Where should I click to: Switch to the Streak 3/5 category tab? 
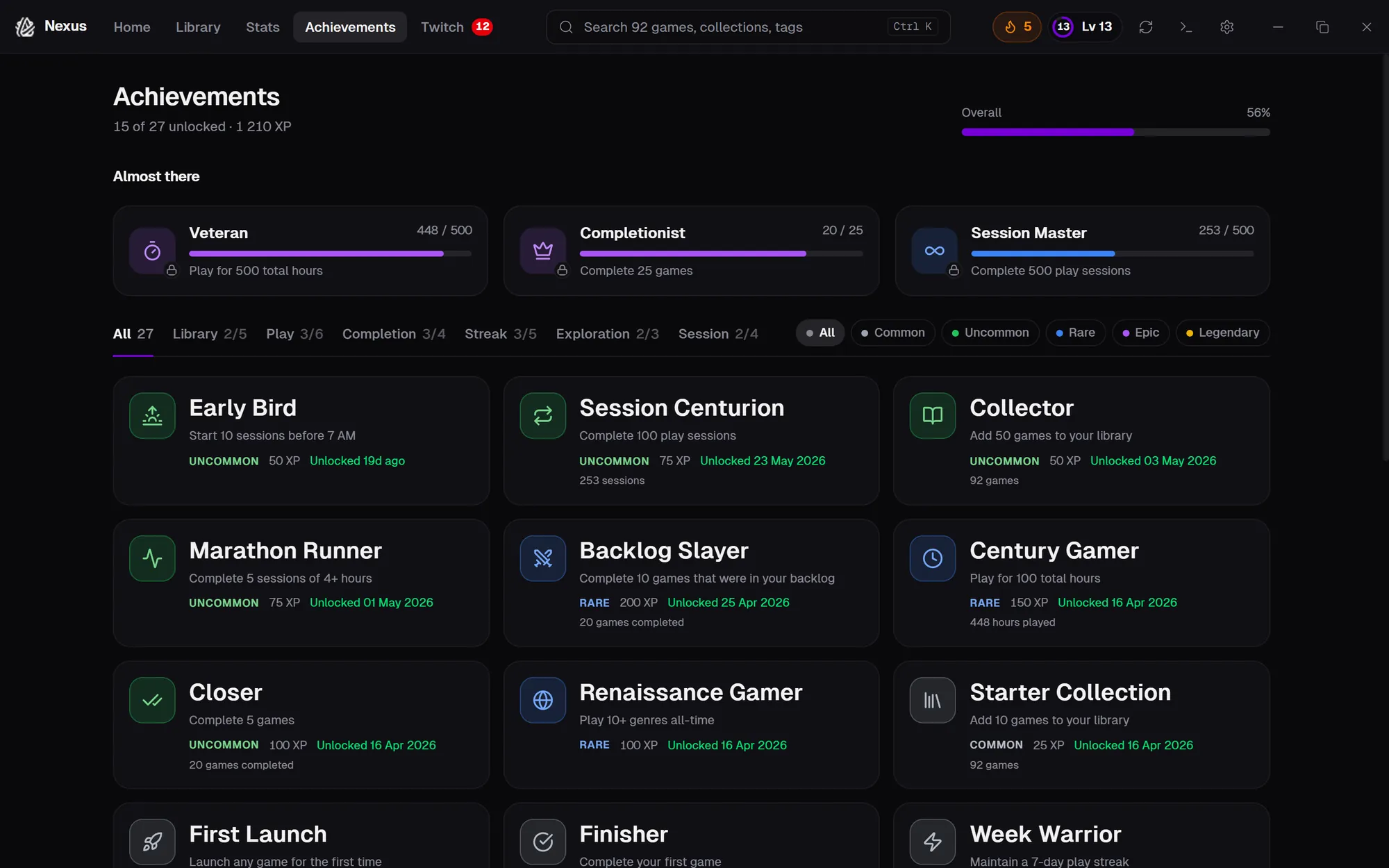point(501,335)
